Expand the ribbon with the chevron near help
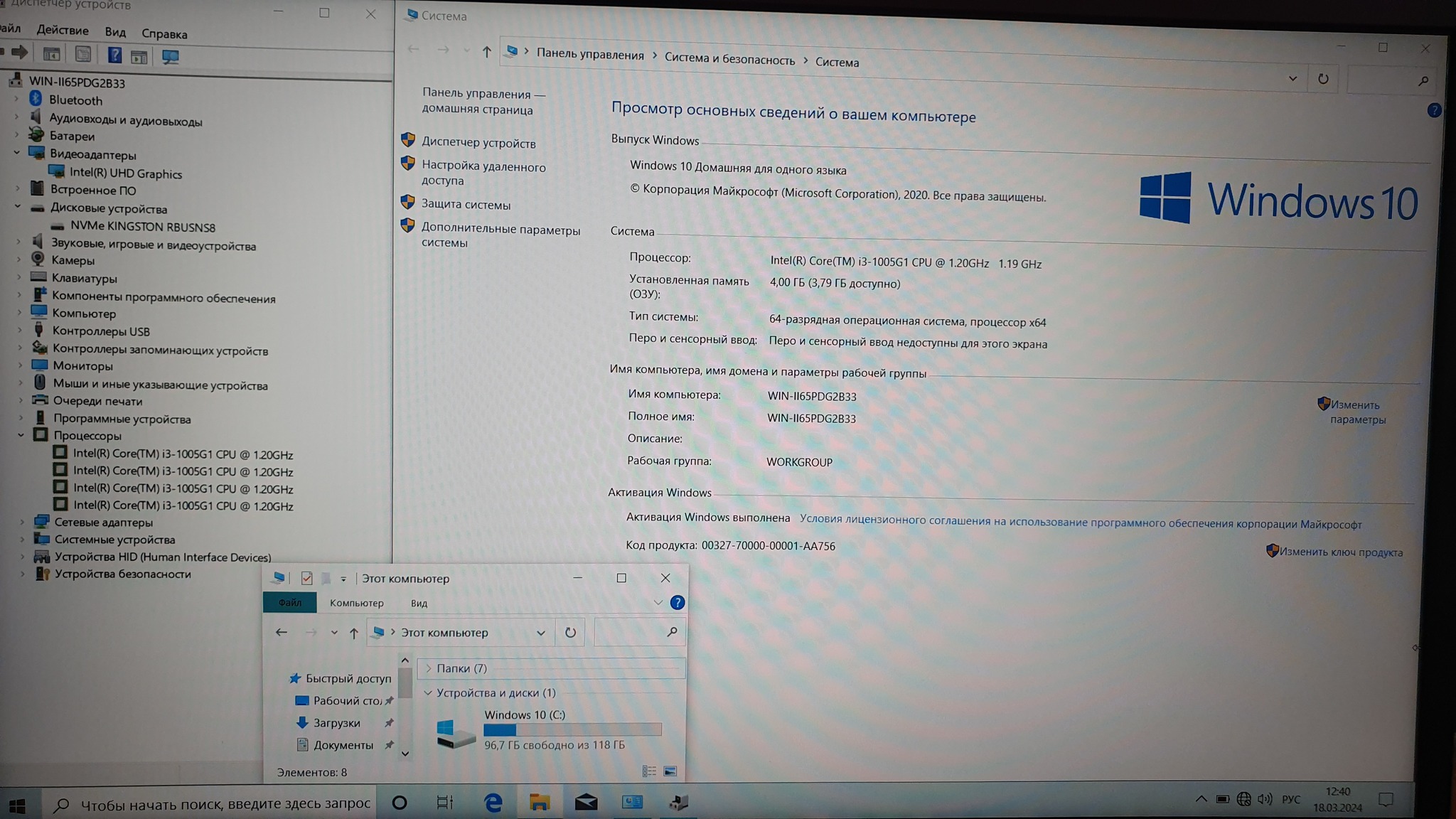This screenshot has height=819, width=1456. pos(658,603)
